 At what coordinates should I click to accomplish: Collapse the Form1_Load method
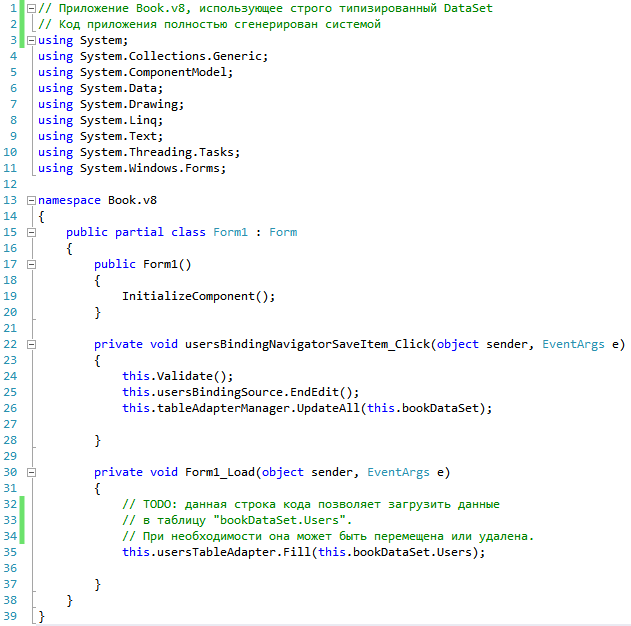pos(31,472)
